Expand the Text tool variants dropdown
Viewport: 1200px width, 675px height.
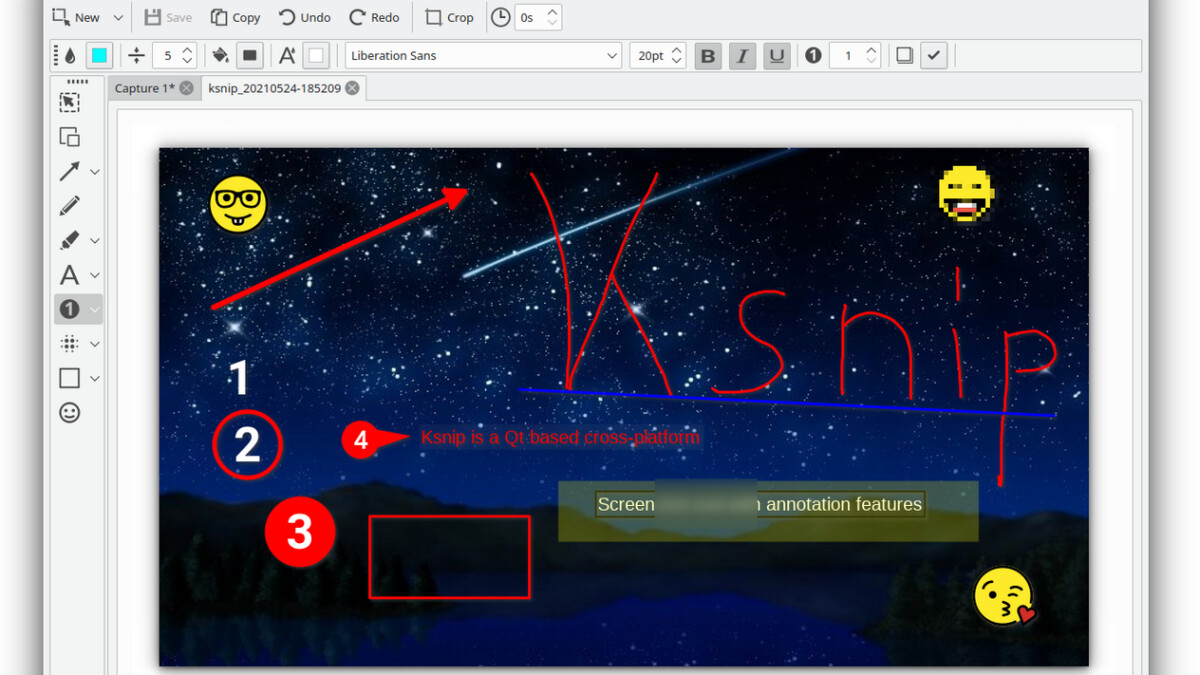[x=95, y=275]
